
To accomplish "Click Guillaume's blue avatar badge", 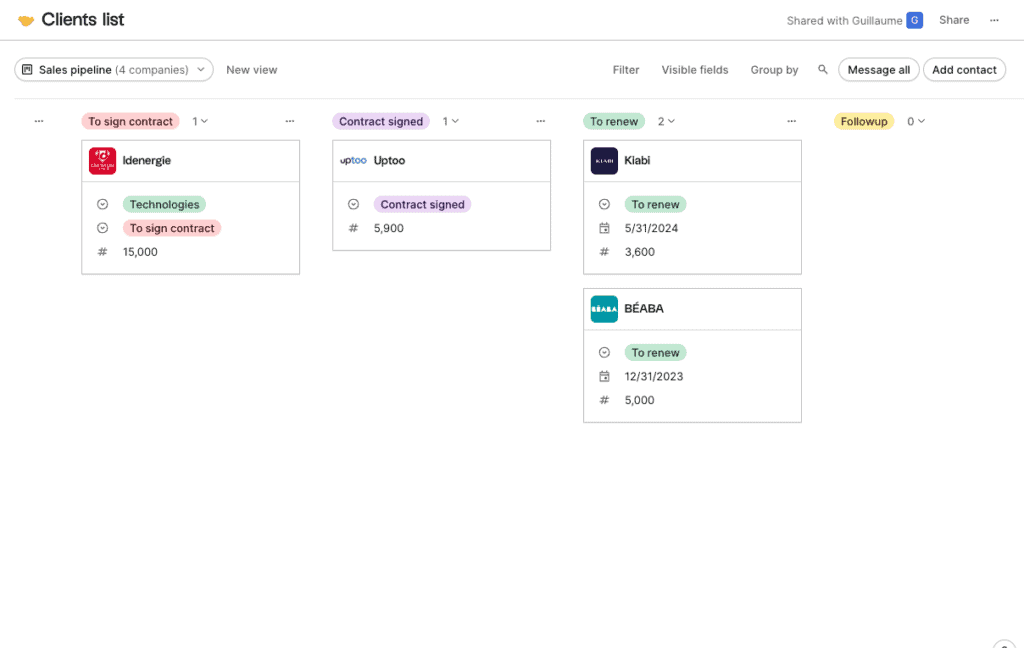I will [913, 19].
